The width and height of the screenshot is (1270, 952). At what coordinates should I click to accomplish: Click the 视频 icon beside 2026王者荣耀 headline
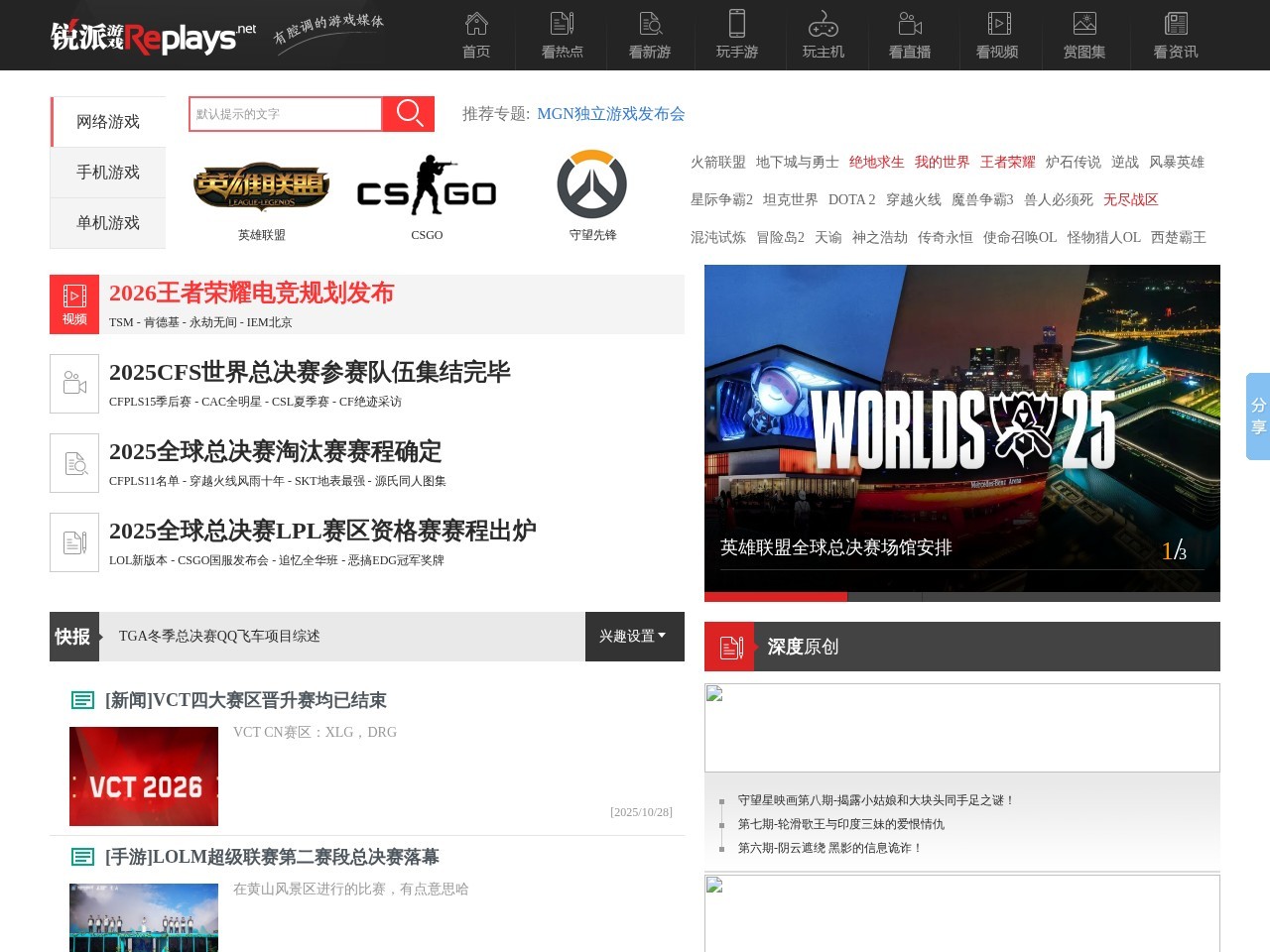tap(74, 297)
